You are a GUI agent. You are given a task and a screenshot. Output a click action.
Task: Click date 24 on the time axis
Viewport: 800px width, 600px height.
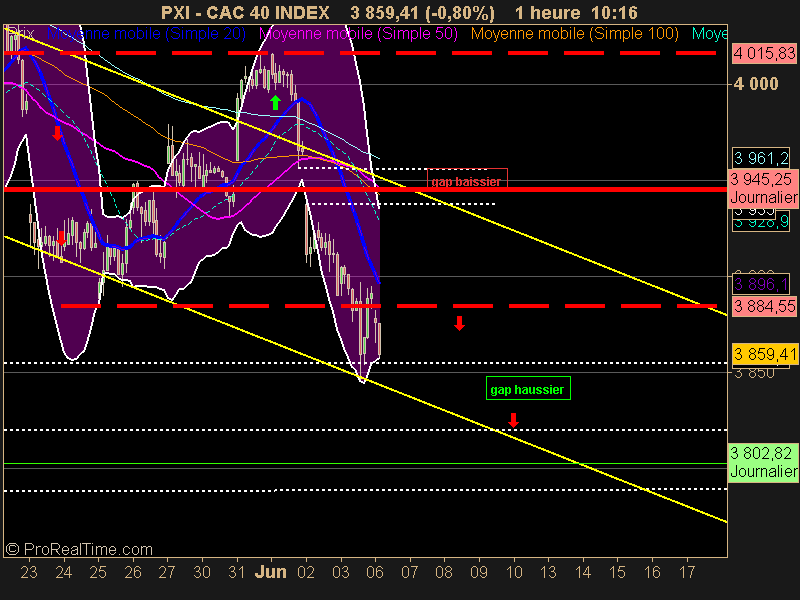point(64,572)
